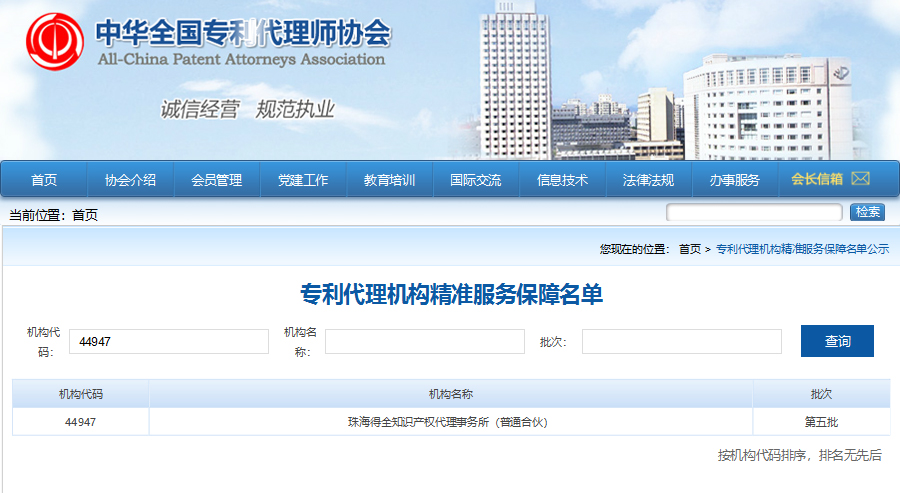Focus the 机构代码 field containing 44947
900x493 pixels.
169,342
